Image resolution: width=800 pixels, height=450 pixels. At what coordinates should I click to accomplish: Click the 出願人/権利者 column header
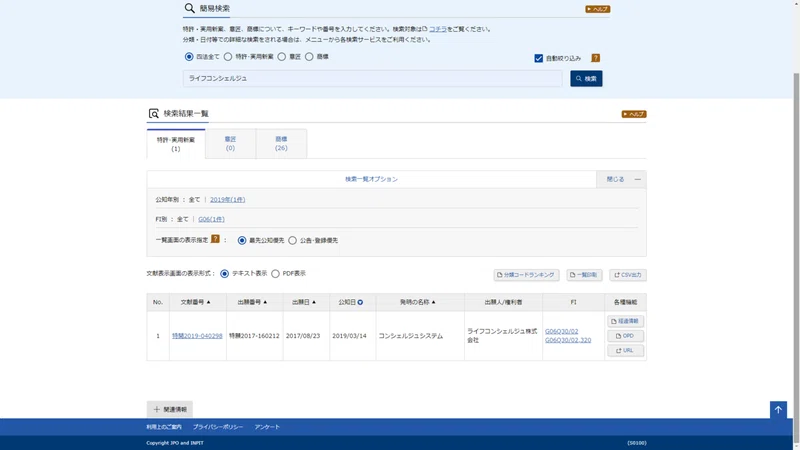pos(504,303)
